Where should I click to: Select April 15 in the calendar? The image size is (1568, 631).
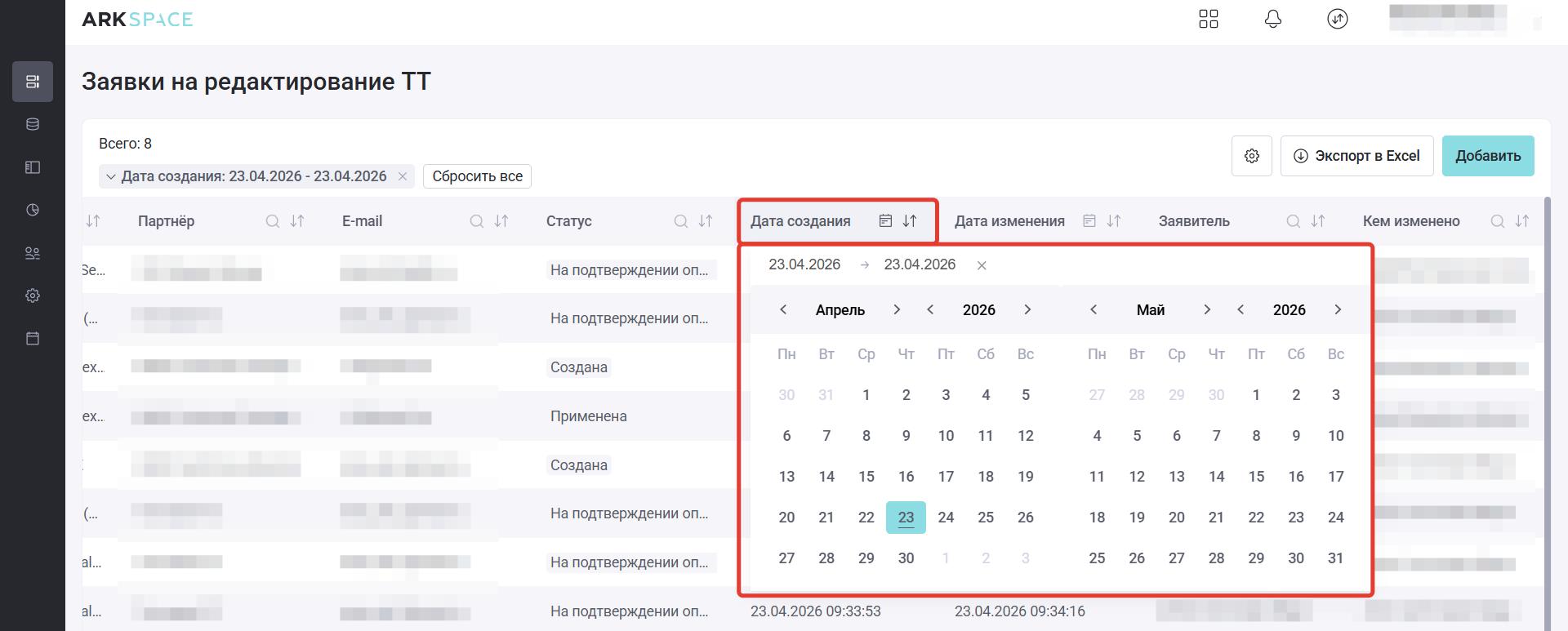pos(866,477)
